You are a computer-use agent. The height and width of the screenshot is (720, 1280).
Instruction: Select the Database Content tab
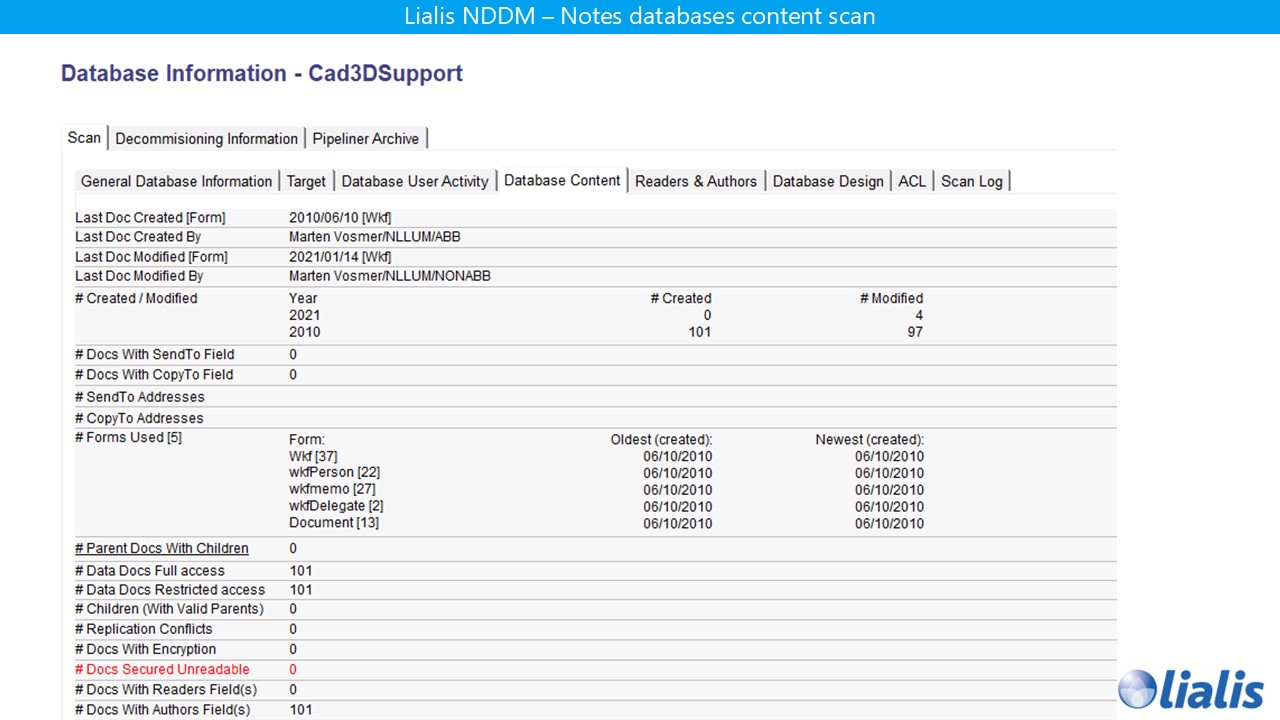[x=562, y=181]
